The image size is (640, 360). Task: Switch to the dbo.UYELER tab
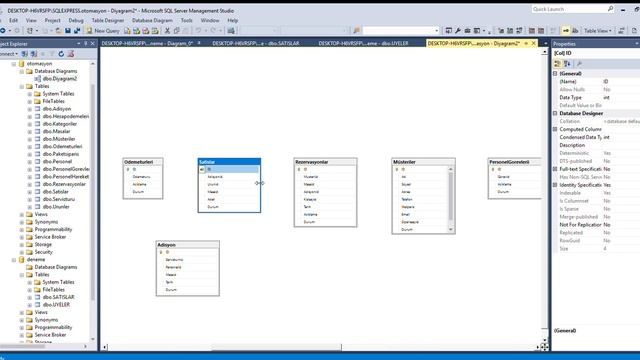click(363, 43)
